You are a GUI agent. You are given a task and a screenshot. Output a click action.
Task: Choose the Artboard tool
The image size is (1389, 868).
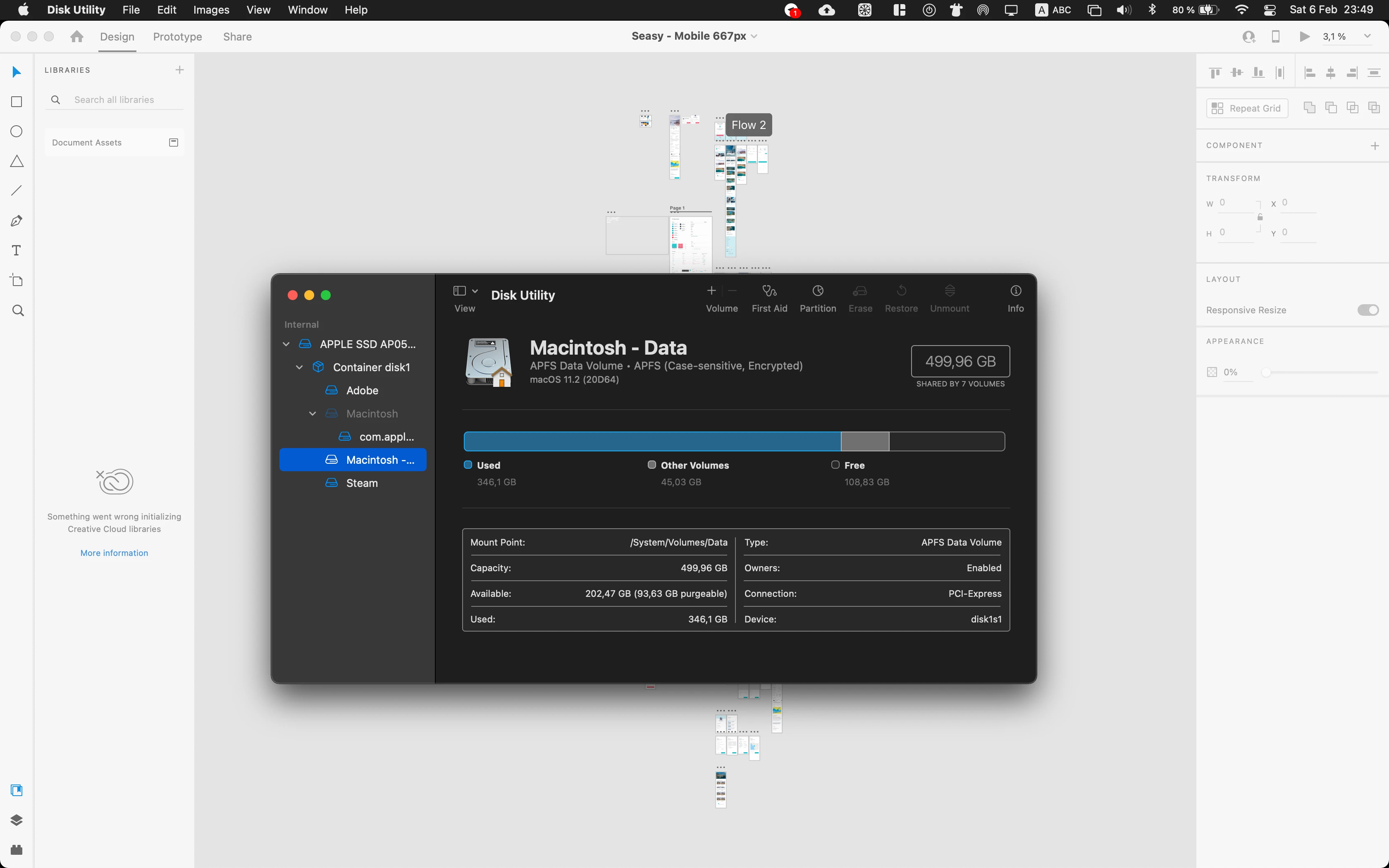17,281
